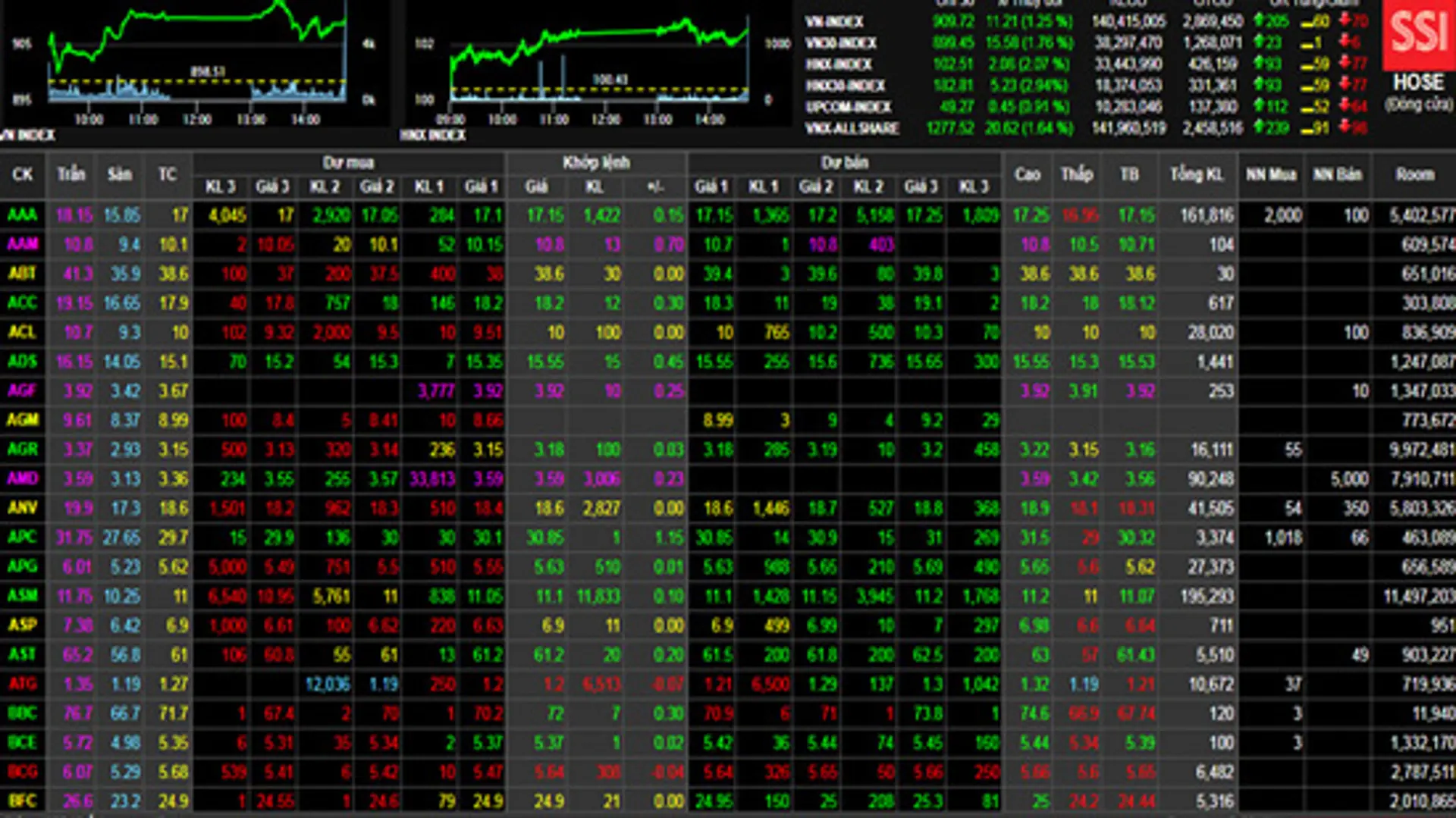Open ticker BFC in the CK column
The height and width of the screenshot is (818, 1456).
(23, 801)
